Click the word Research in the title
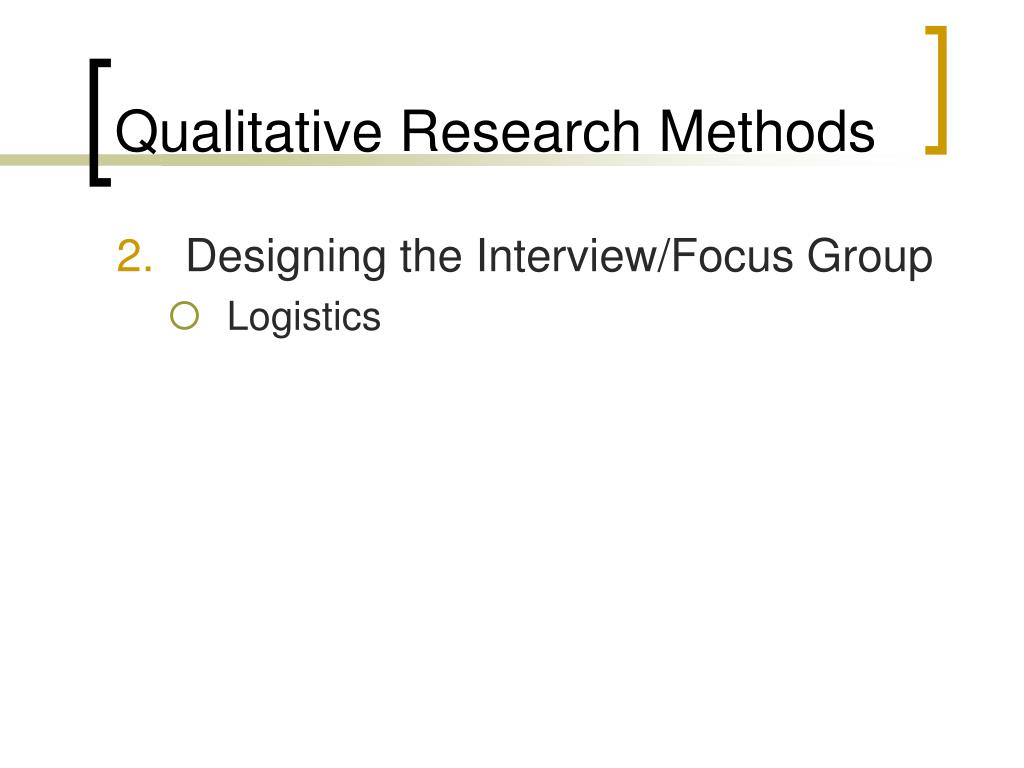This screenshot has width=1024, height=768. (x=520, y=131)
